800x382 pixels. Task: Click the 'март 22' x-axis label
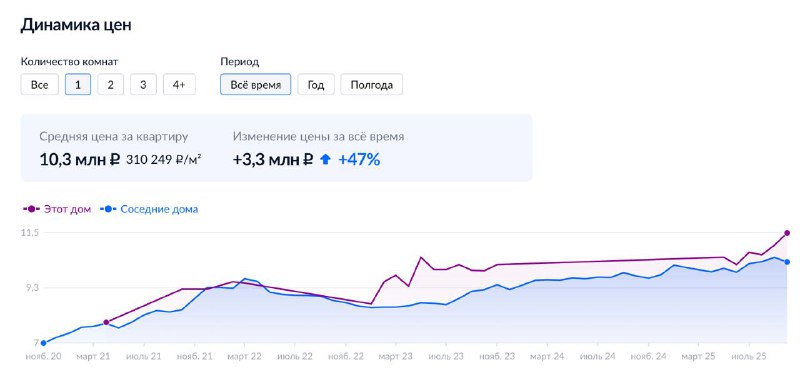click(244, 356)
